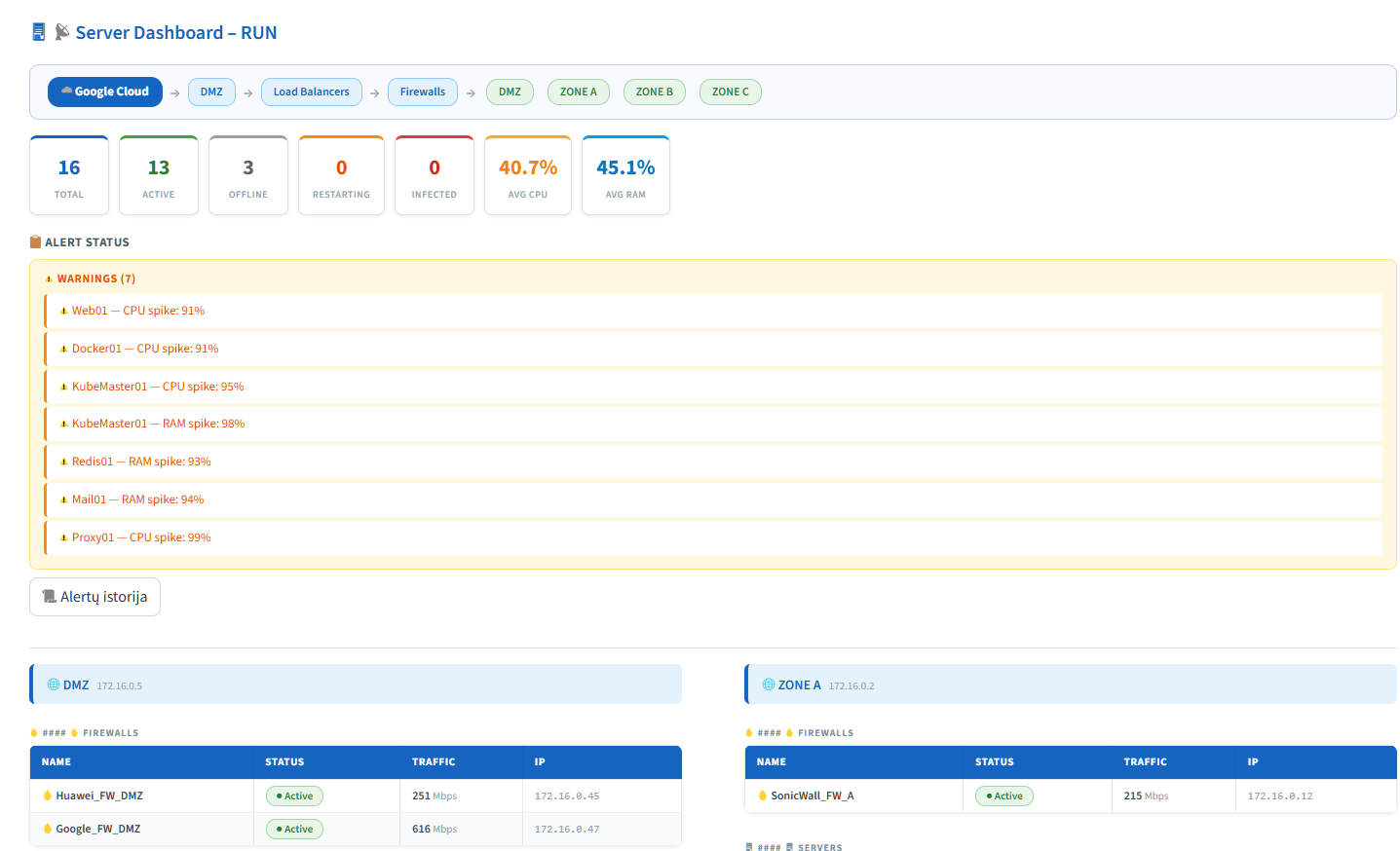Jump to ZONE A pill
The image size is (1400, 851).
pyautogui.click(x=579, y=92)
